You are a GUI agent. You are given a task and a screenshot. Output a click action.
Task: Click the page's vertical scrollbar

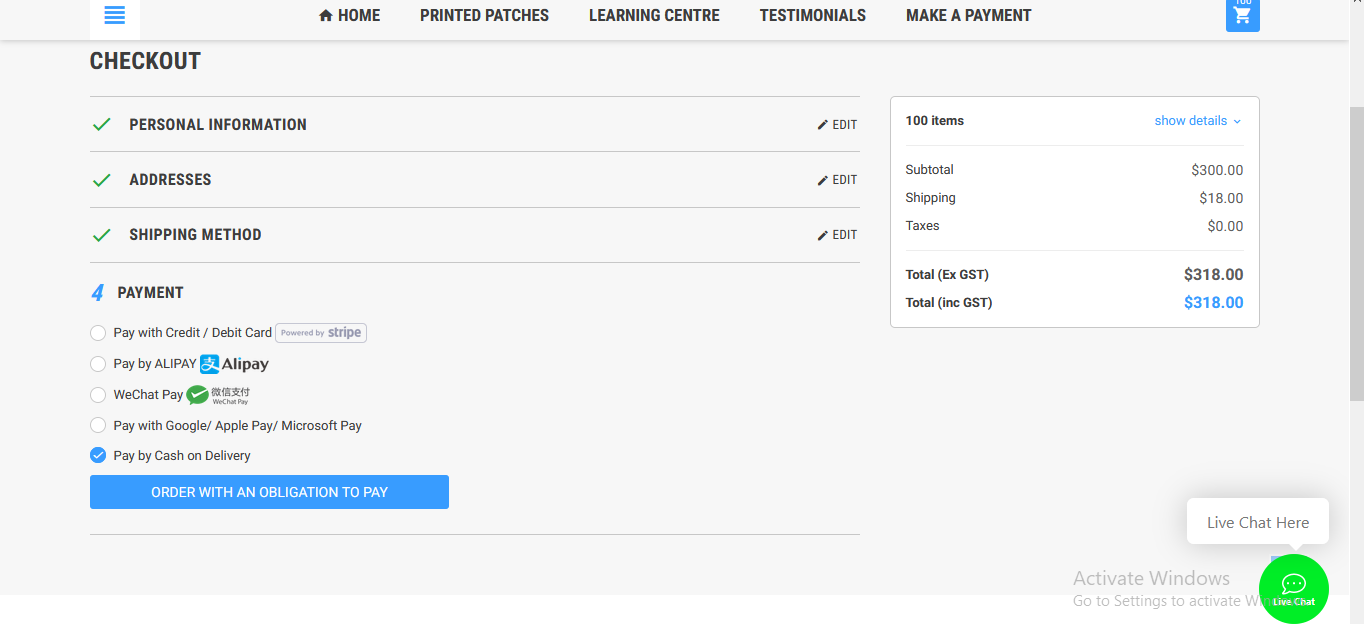tap(1356, 250)
